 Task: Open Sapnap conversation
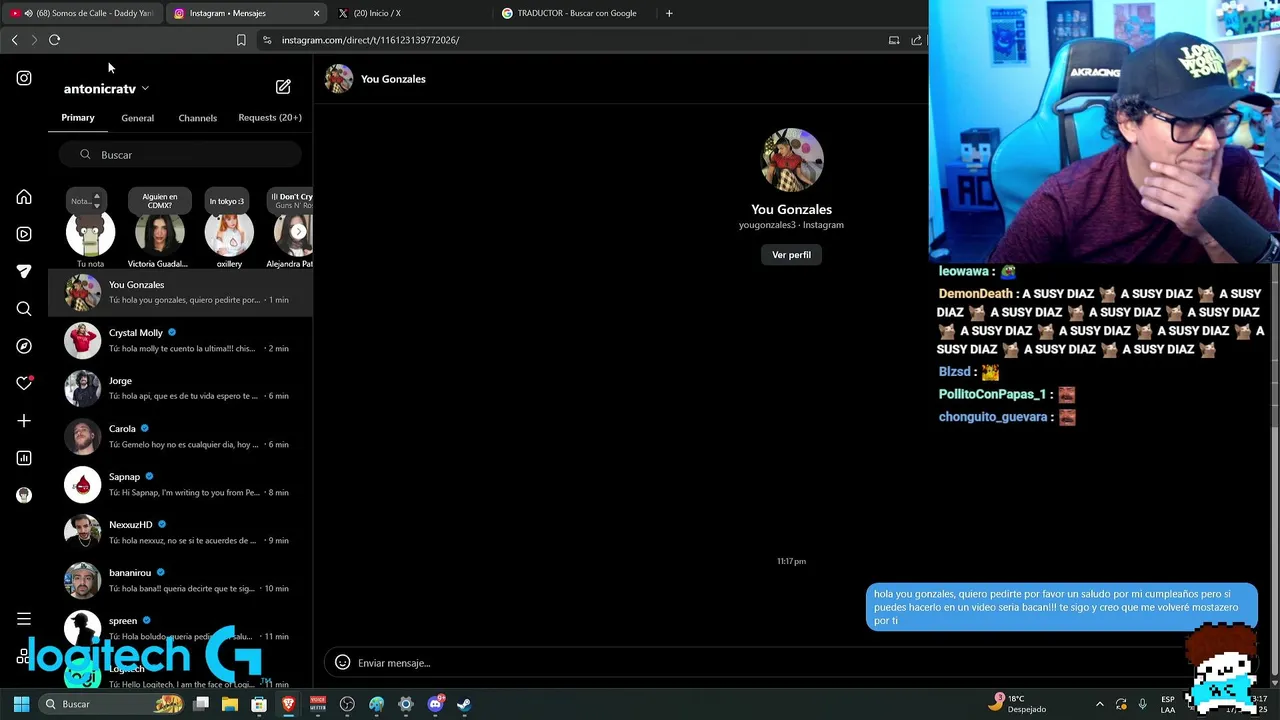[180, 484]
